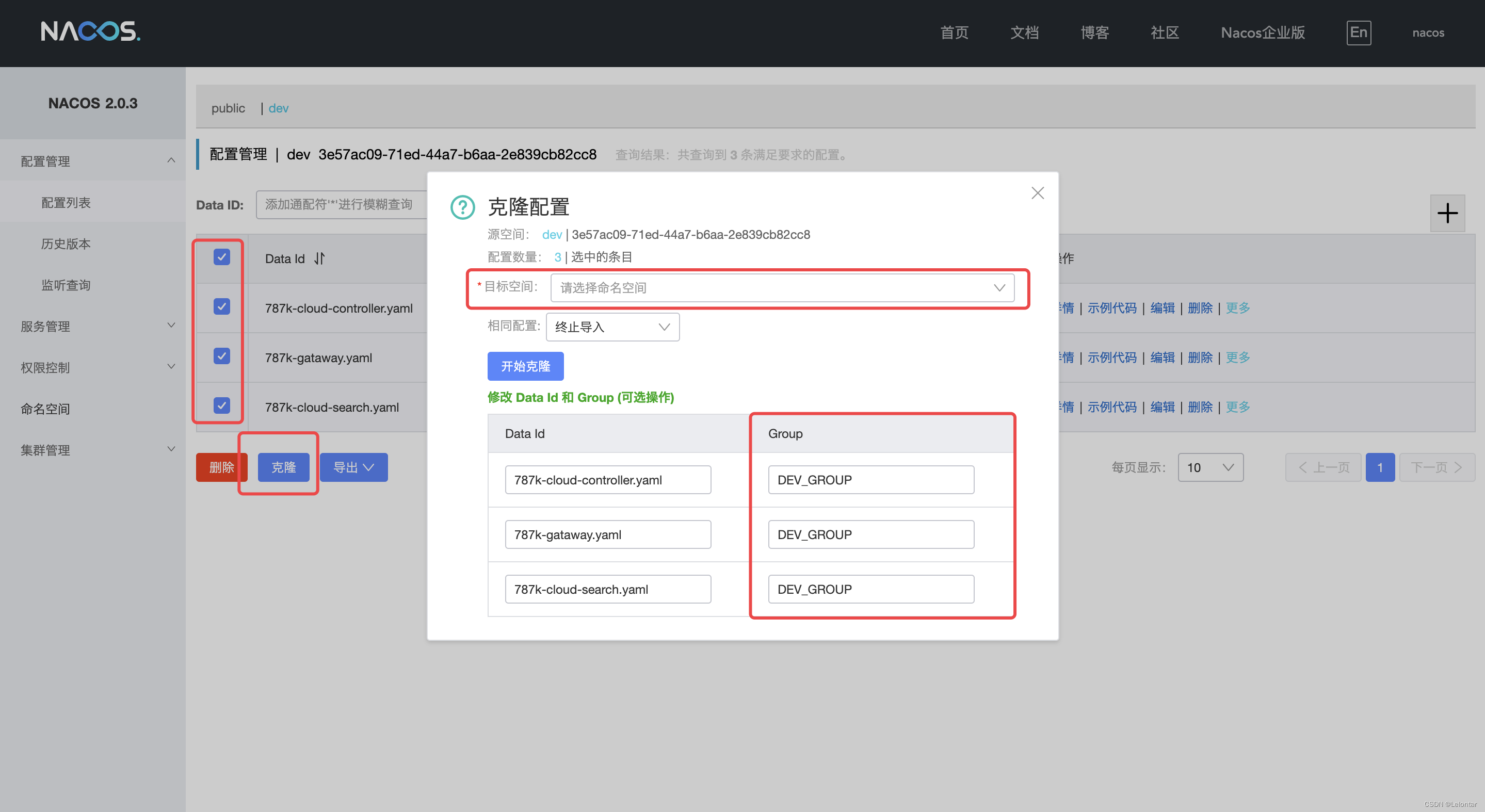This screenshot has height=812, width=1485.
Task: Click the question mark icon in dialog
Action: 462,207
